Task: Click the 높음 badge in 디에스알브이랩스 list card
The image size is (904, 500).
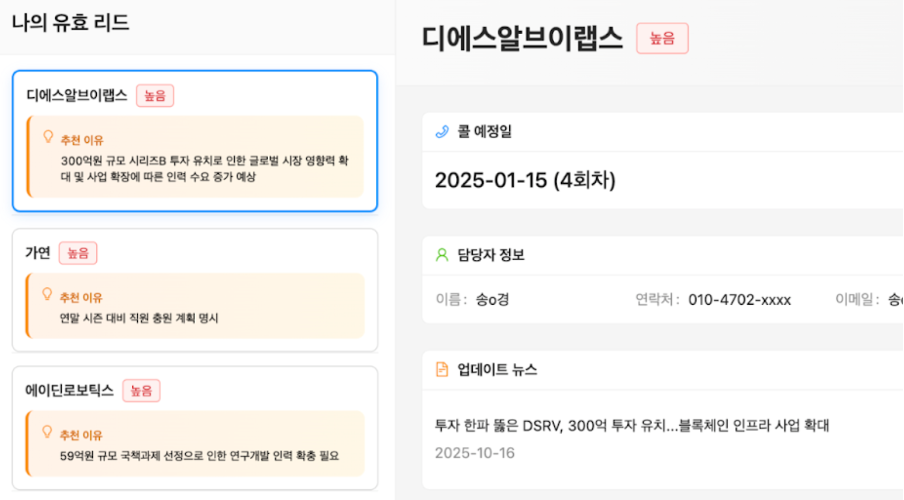Action: (x=155, y=96)
